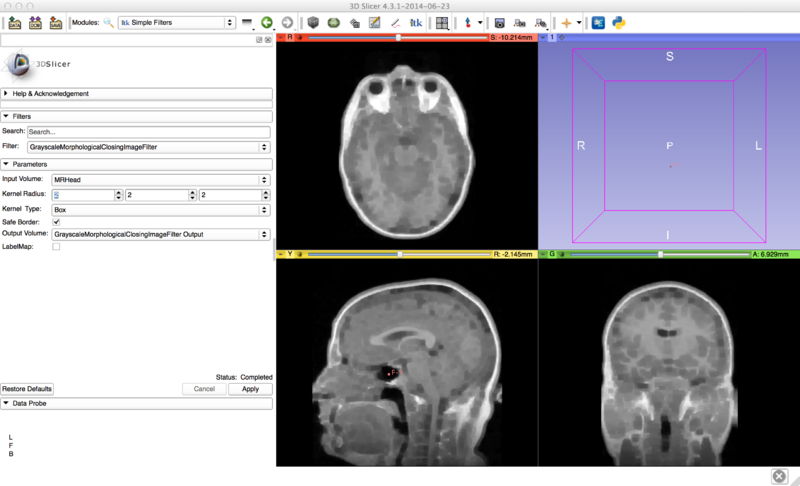
Task: Uncheck the Safe Border checkbox
Action: point(56,222)
